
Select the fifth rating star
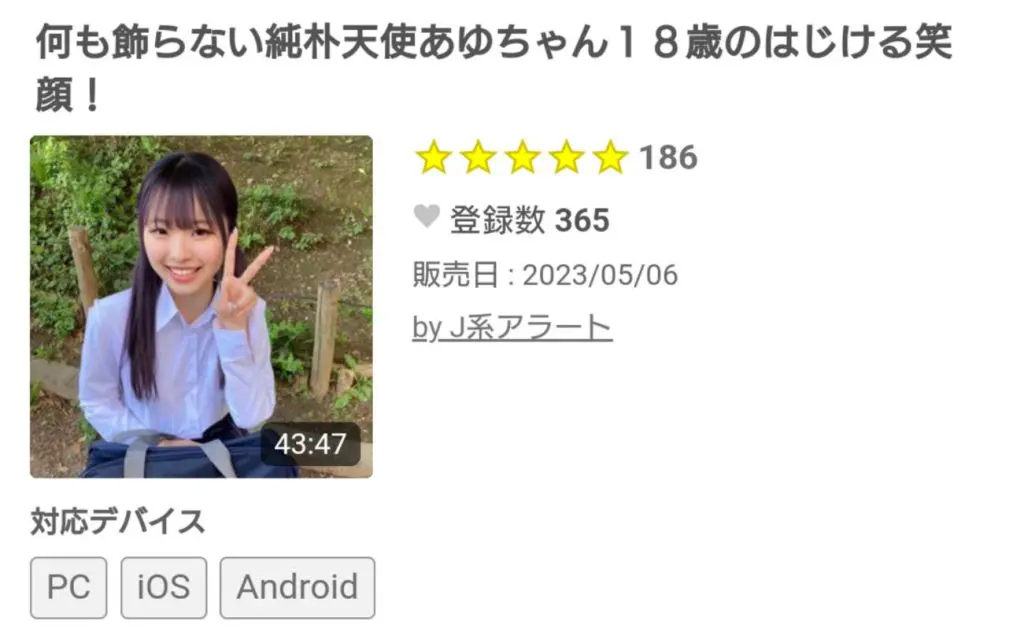coord(611,157)
